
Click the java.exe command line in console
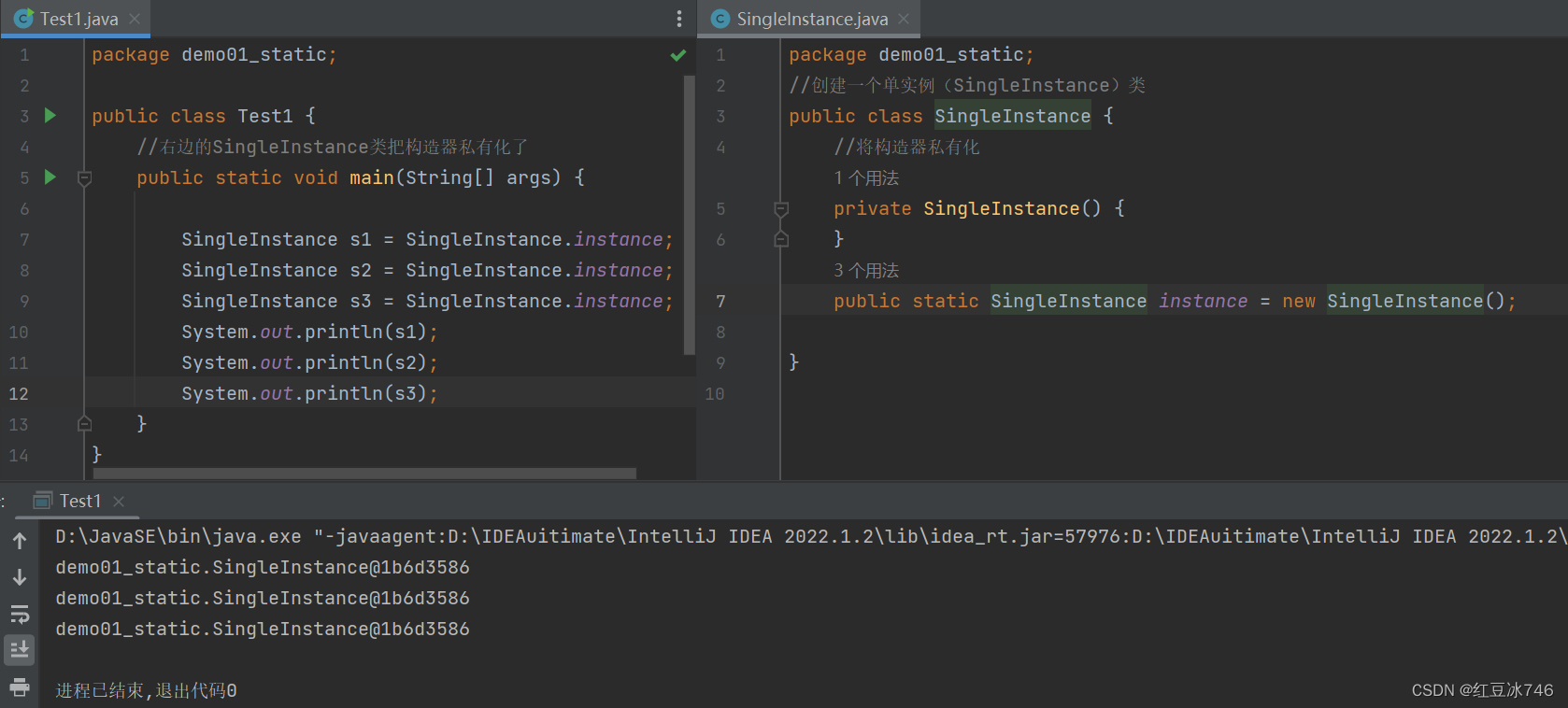click(811, 536)
